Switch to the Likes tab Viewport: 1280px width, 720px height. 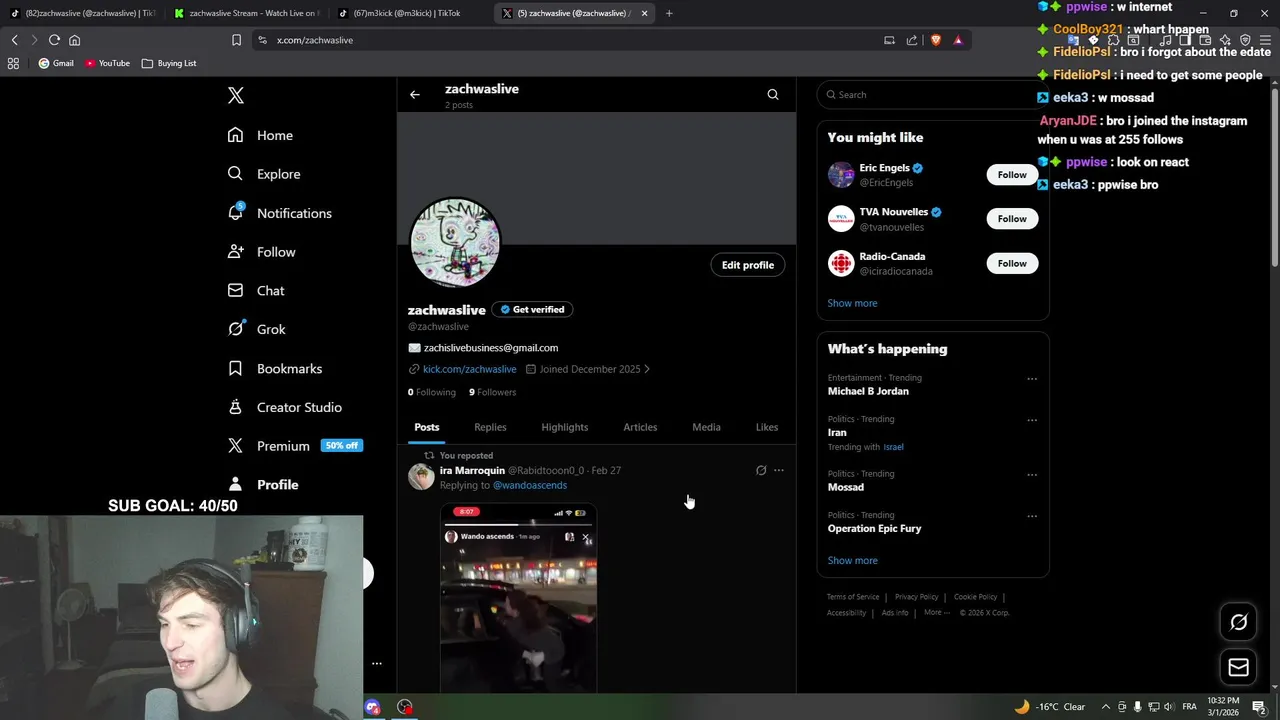[x=767, y=427]
